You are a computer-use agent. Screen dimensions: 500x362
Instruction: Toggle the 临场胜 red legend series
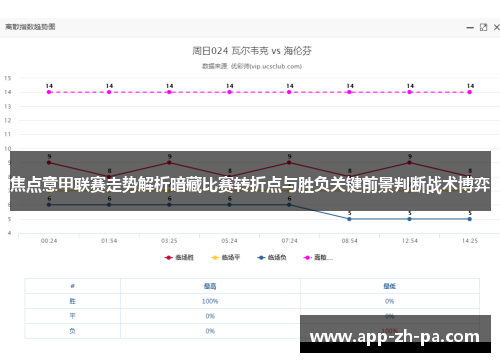click(x=179, y=257)
